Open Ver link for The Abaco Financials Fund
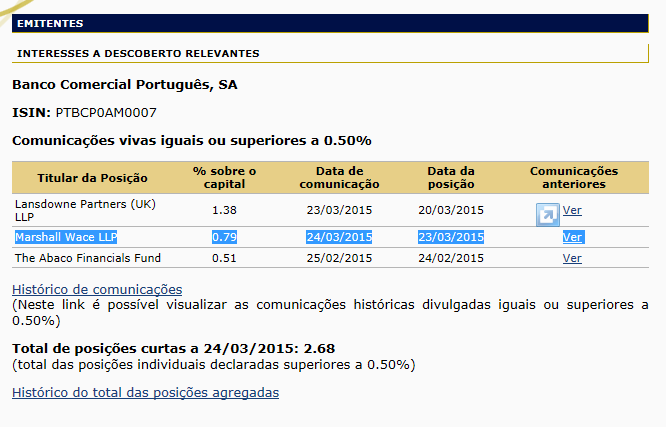 pyautogui.click(x=572, y=258)
